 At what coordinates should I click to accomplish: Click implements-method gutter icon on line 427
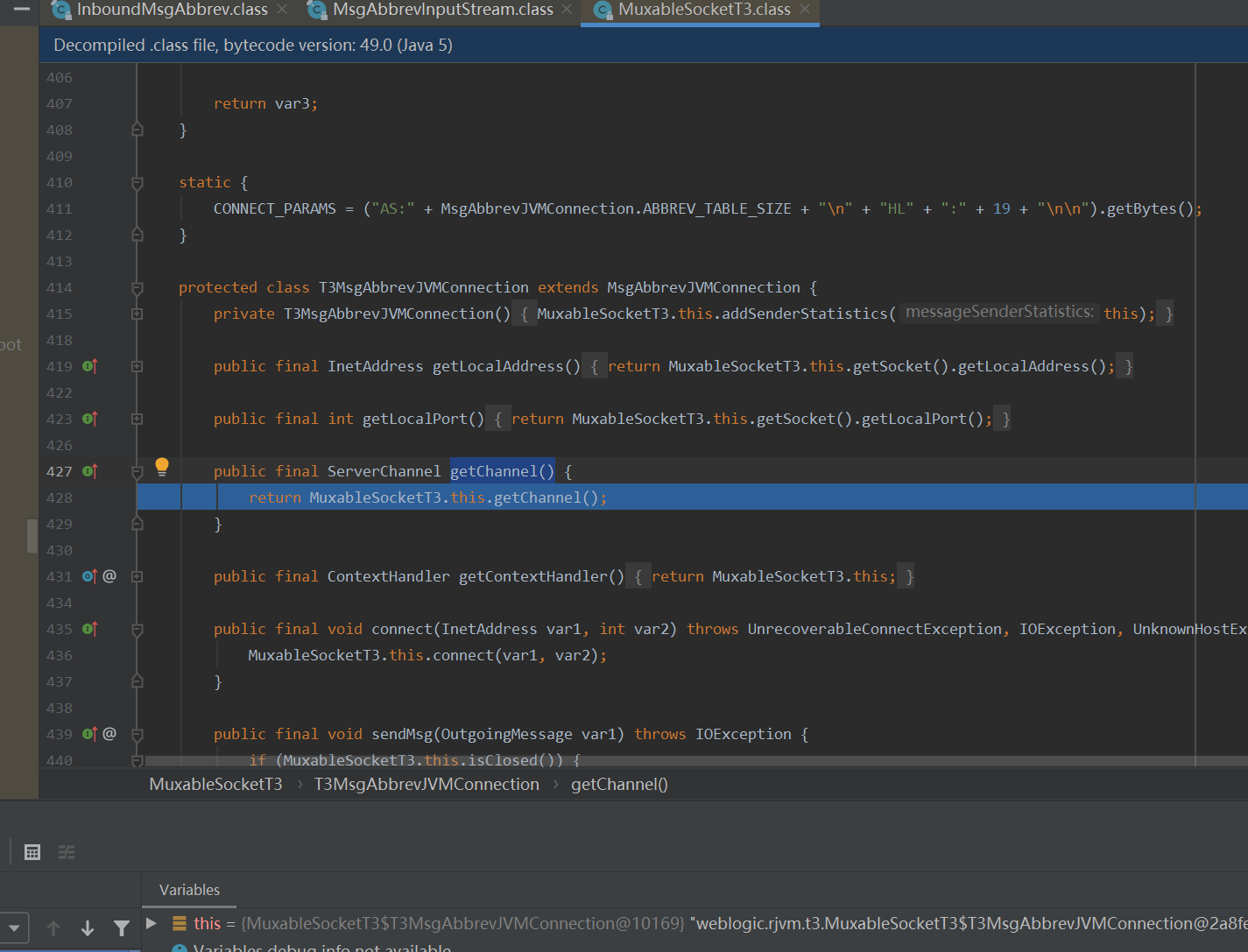point(89,471)
